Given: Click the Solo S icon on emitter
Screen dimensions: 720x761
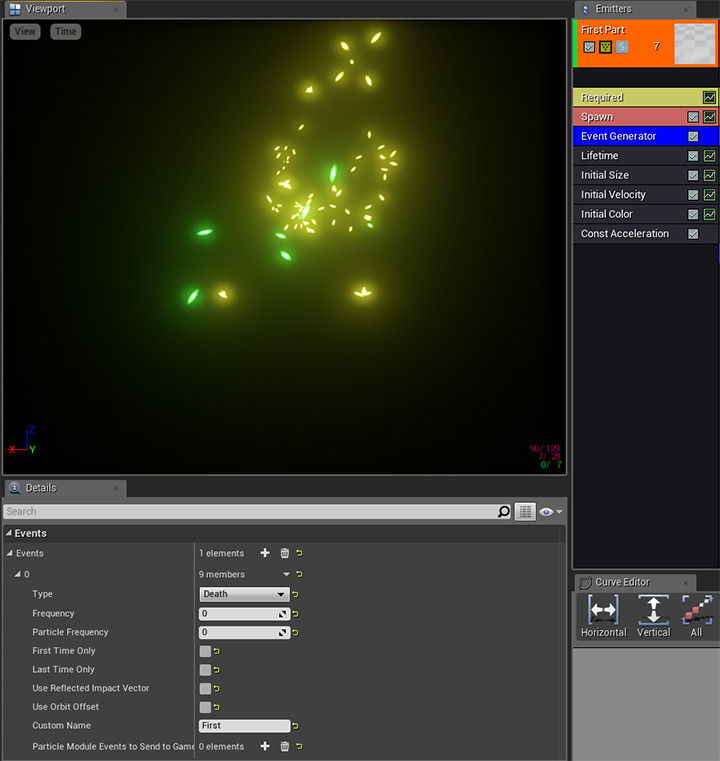Looking at the screenshot, I should pos(621,47).
